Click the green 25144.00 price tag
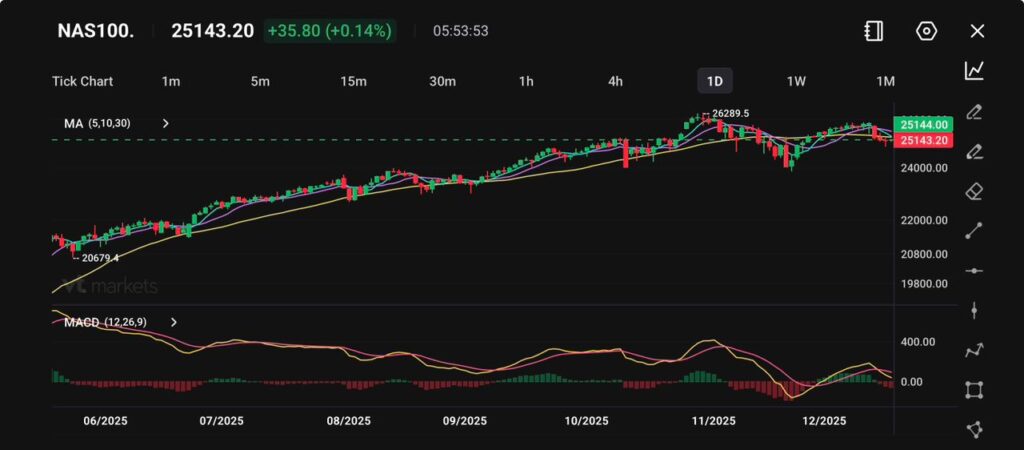 923,125
